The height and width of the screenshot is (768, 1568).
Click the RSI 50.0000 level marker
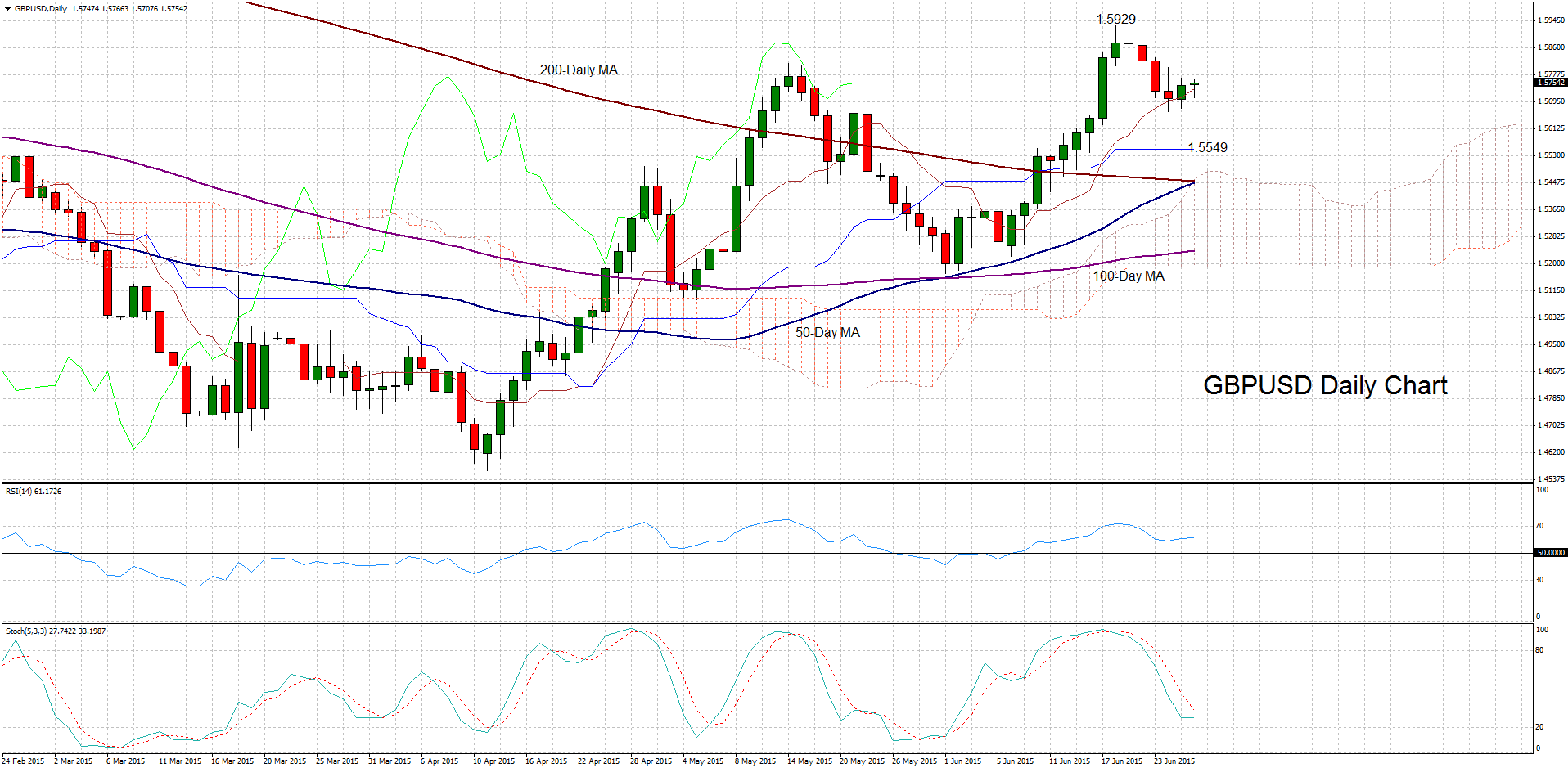click(x=1550, y=553)
